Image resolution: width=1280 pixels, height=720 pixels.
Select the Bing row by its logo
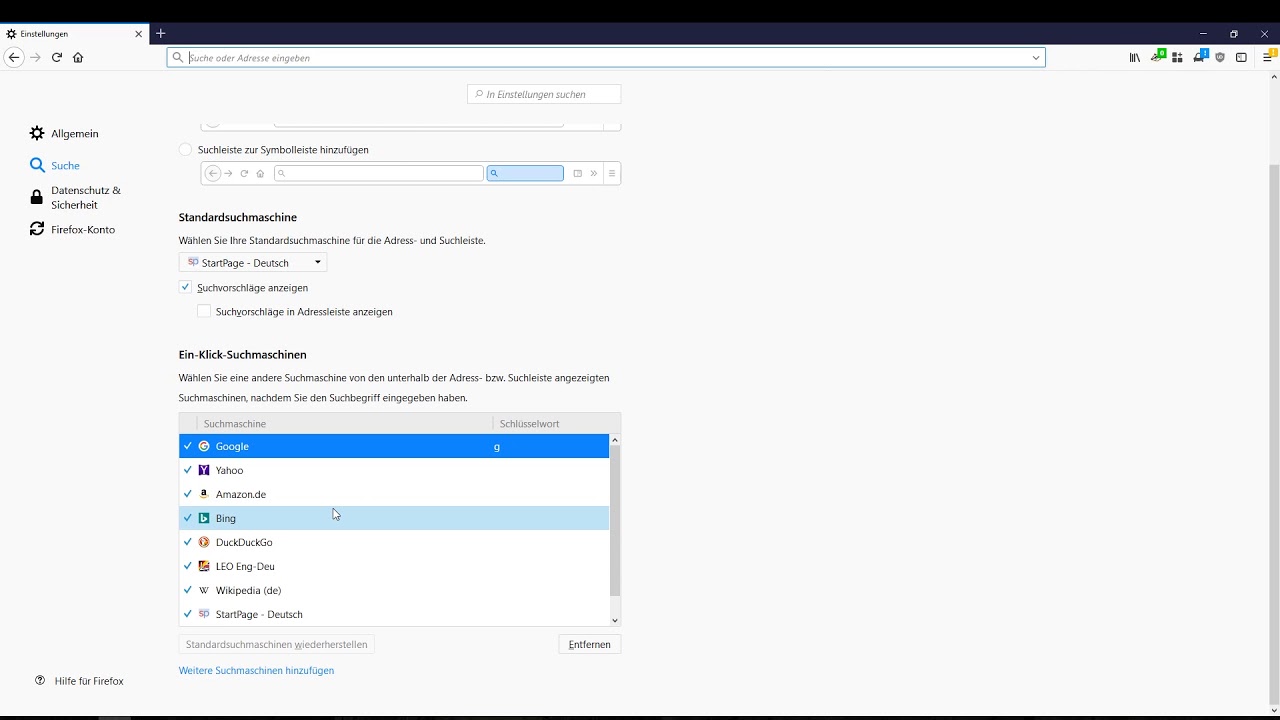click(204, 518)
